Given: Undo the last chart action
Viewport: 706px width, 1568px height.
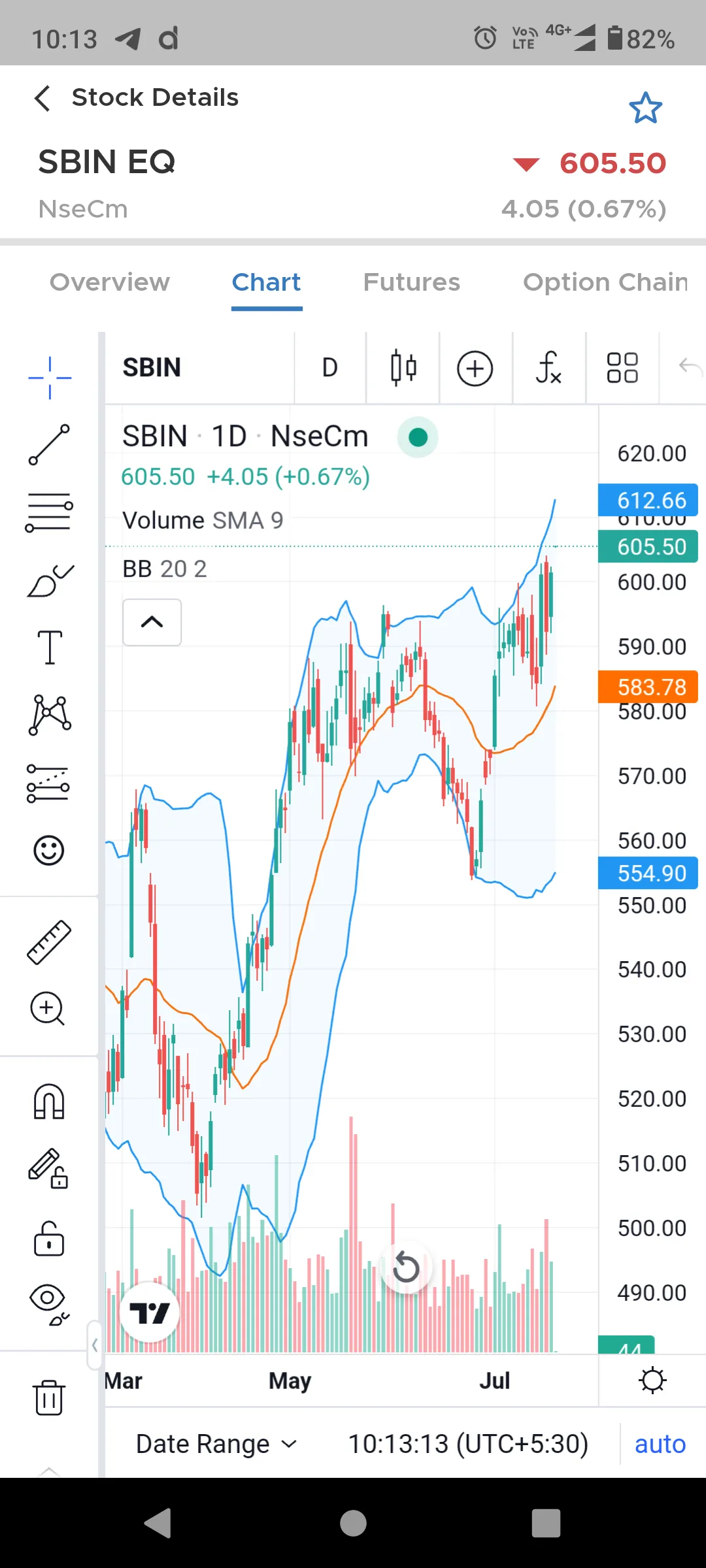Looking at the screenshot, I should pos(690,367).
